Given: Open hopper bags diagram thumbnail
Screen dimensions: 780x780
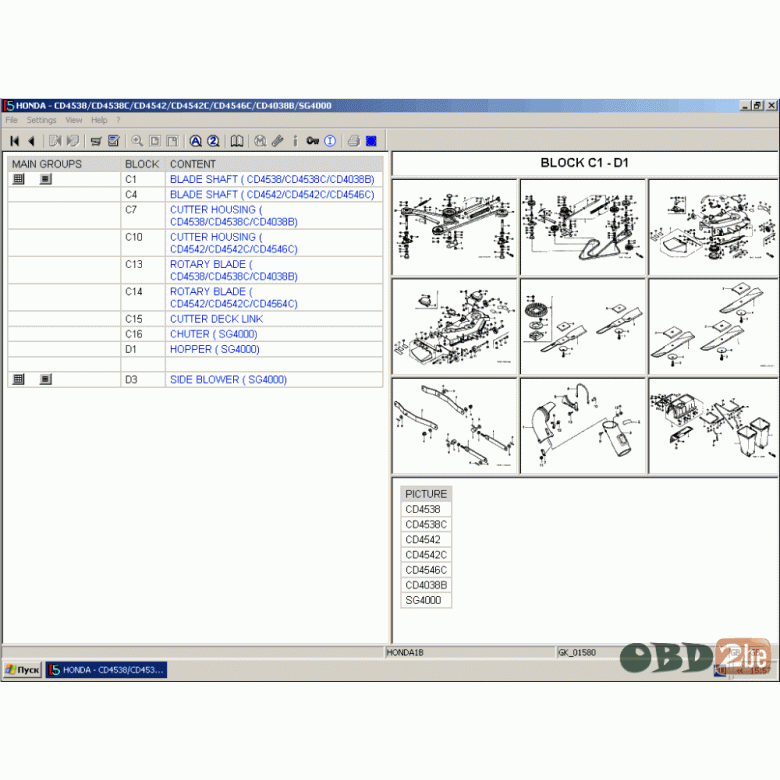Looking at the screenshot, I should click(713, 426).
